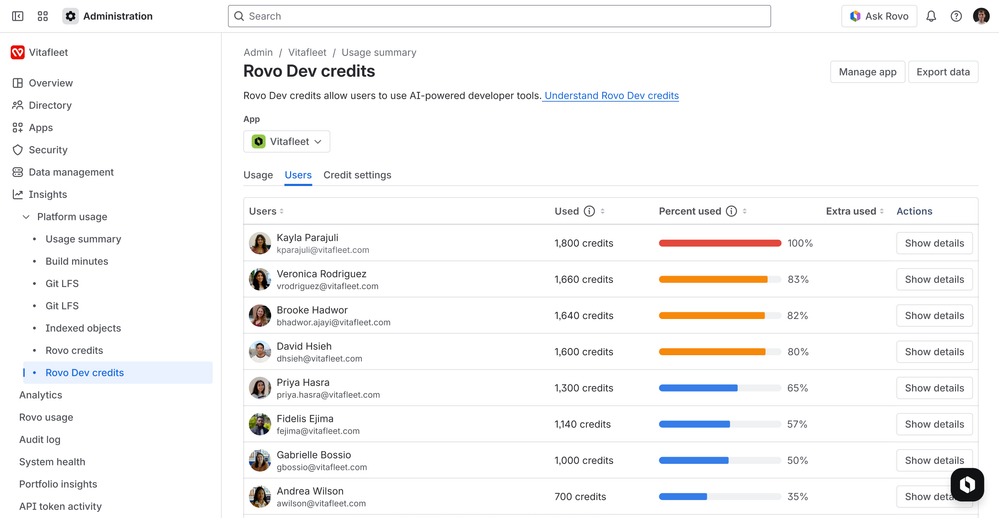Image resolution: width=999 pixels, height=518 pixels.
Task: Click Veronica Rodriguez's orange 83% usage bar
Action: click(713, 279)
